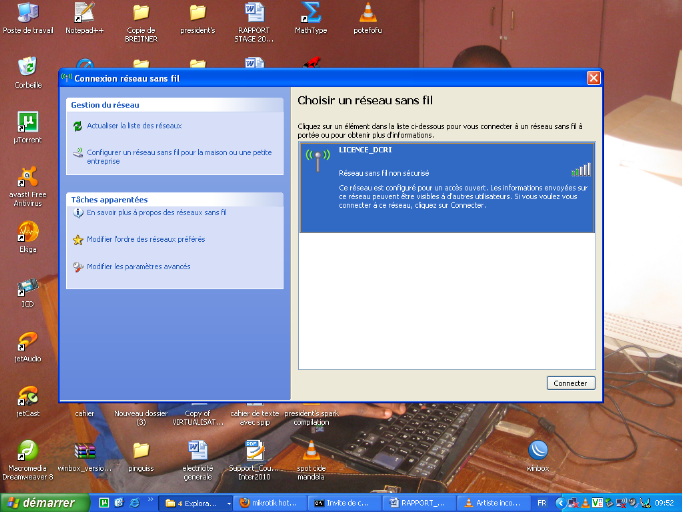Open Modifier les paramètres avancés
Viewport: 682px width, 512px height.
(x=138, y=267)
